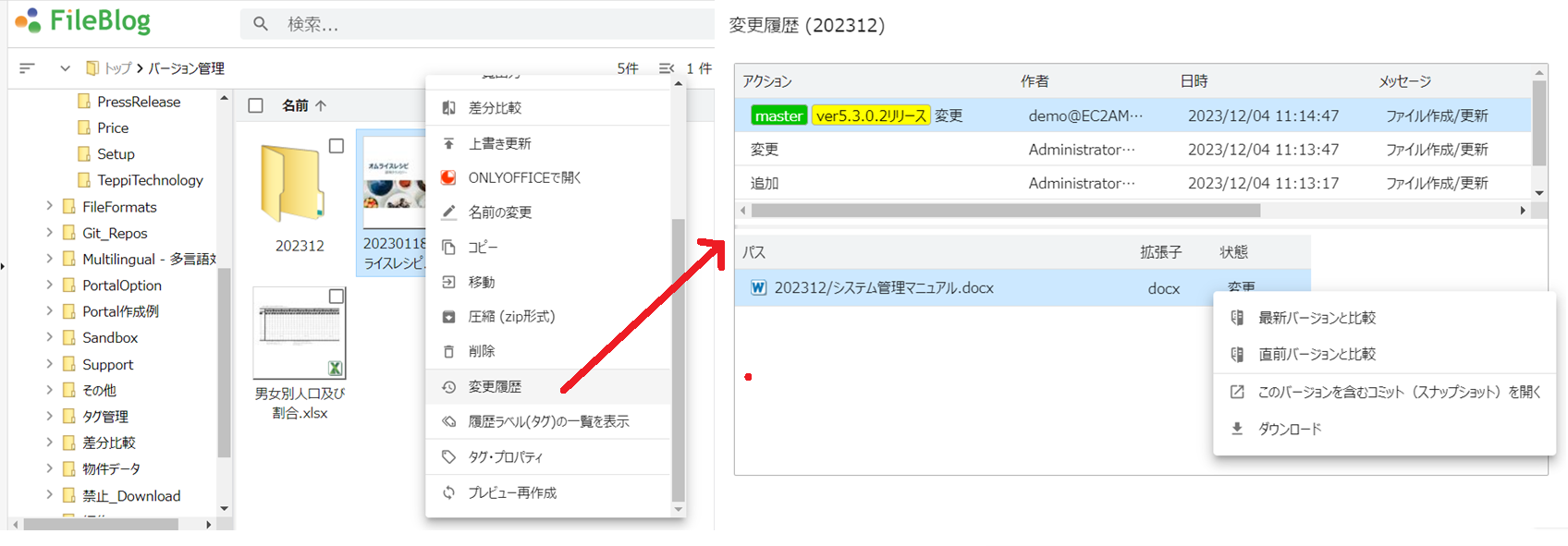
Task: Check the 202312 folder checkbox
Action: [337, 146]
